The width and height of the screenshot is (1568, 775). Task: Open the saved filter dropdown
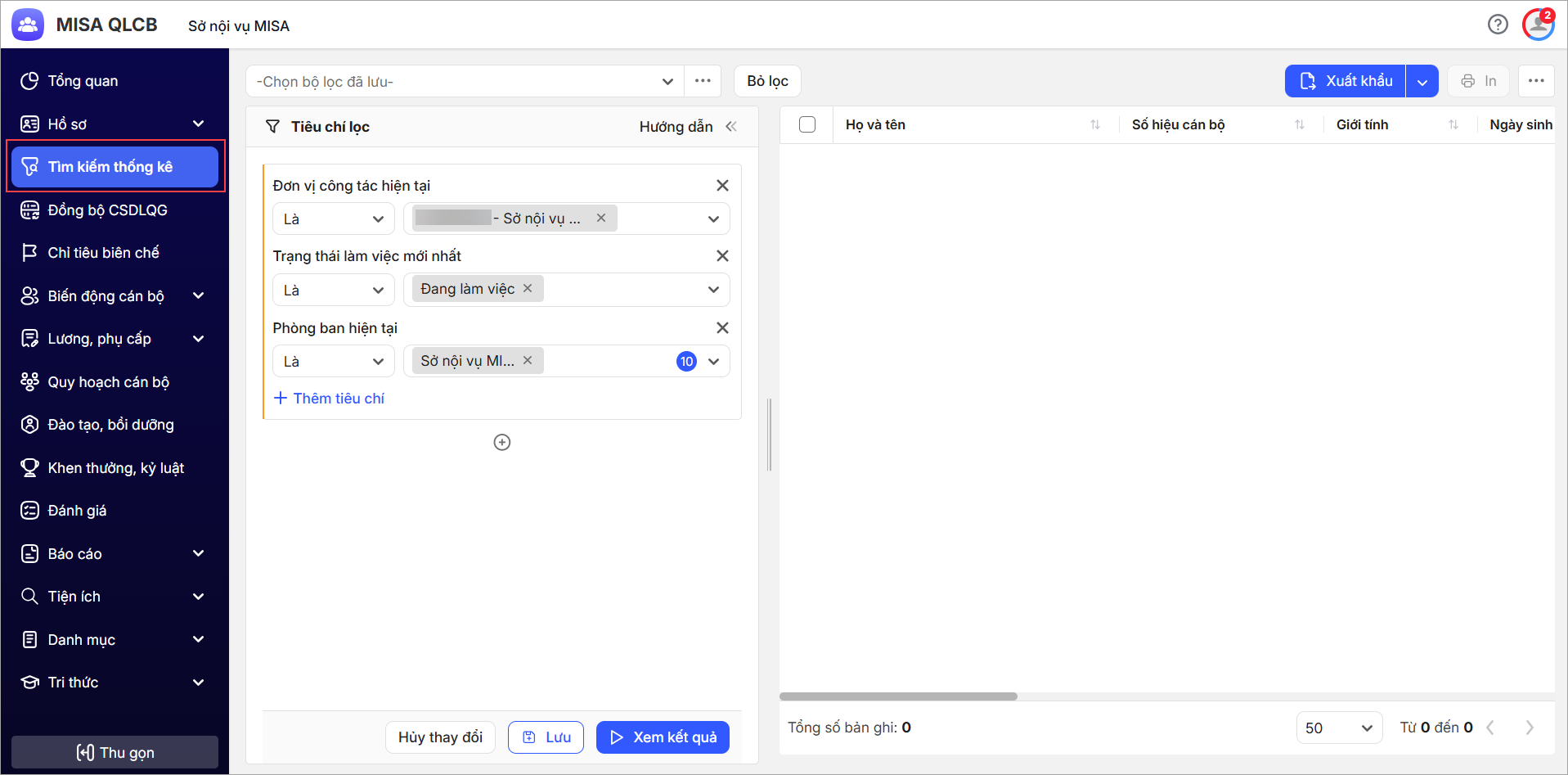464,81
